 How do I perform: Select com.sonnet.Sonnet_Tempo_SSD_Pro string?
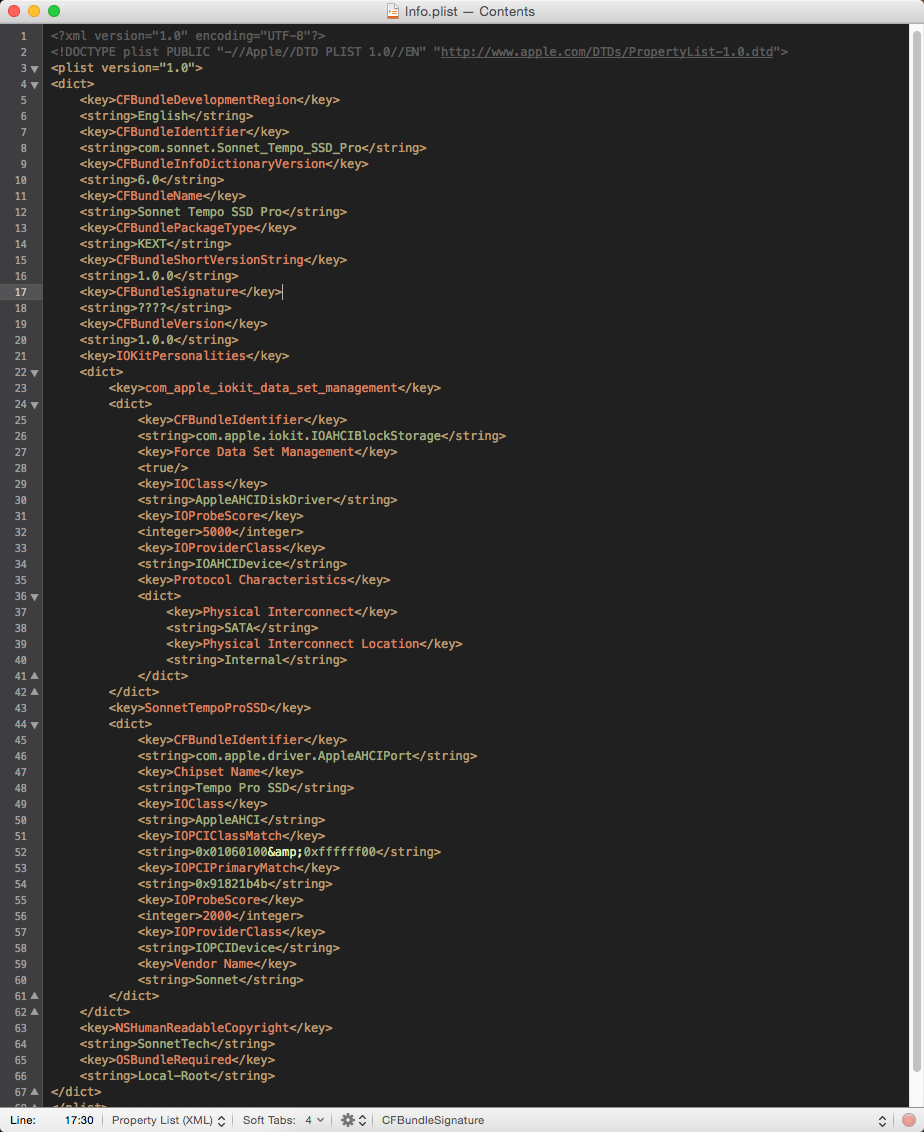[249, 147]
